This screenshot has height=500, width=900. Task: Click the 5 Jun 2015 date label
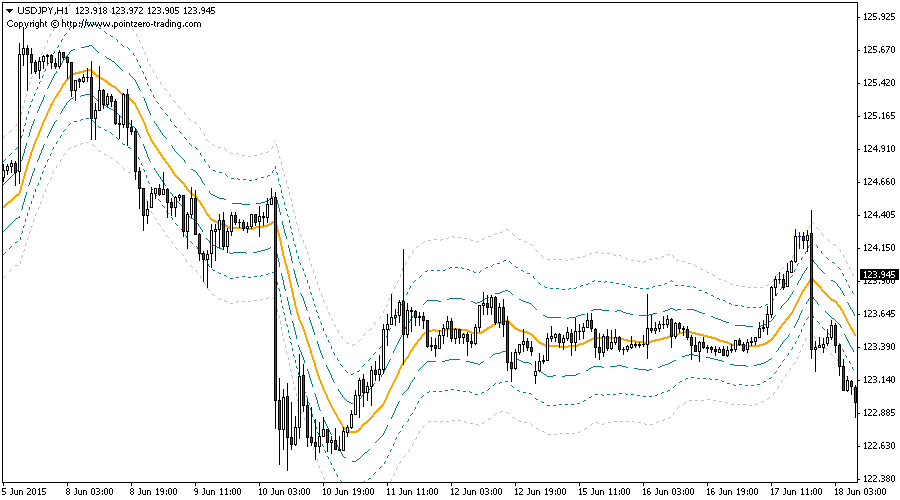pyautogui.click(x=26, y=491)
